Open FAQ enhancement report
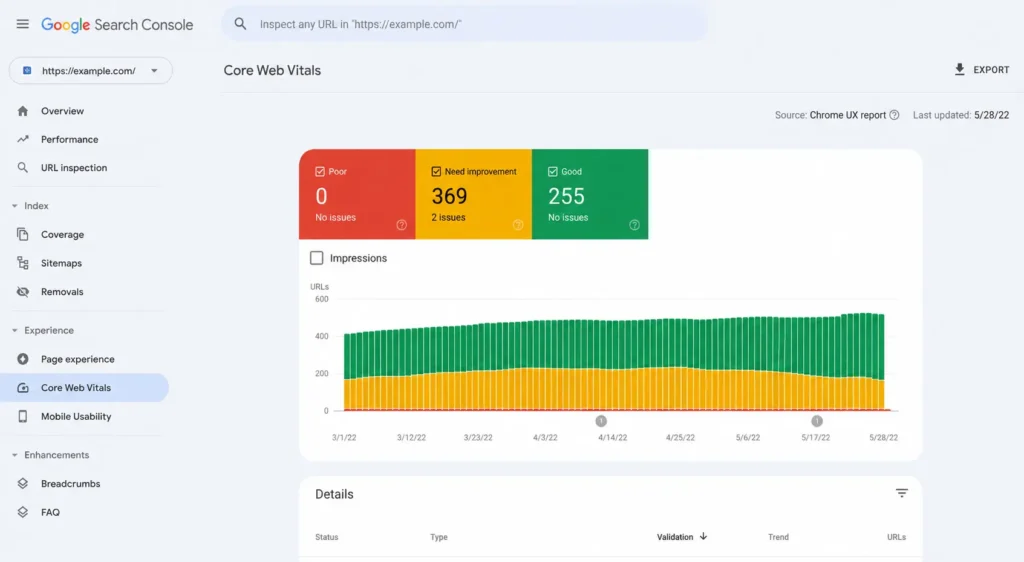The width and height of the screenshot is (1024, 562). 85,512
